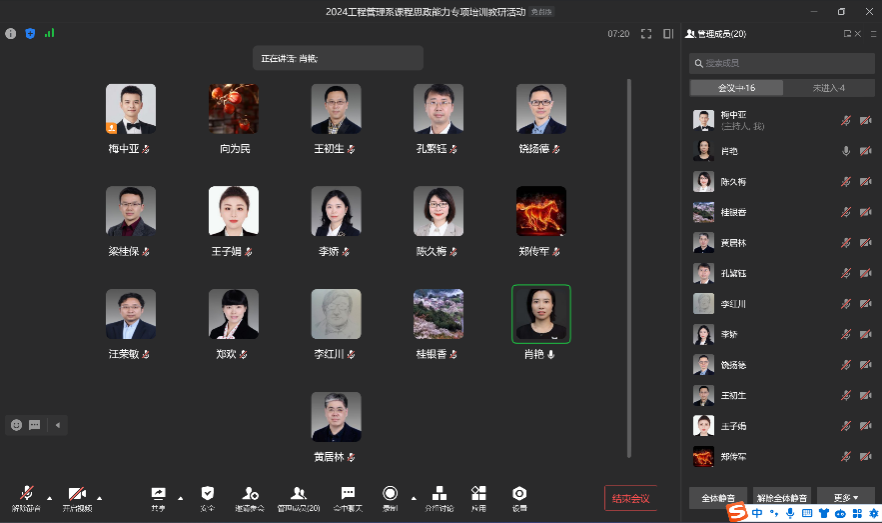Click the member search field (搜索成员)
Image resolution: width=882 pixels, height=523 pixels.
click(781, 63)
